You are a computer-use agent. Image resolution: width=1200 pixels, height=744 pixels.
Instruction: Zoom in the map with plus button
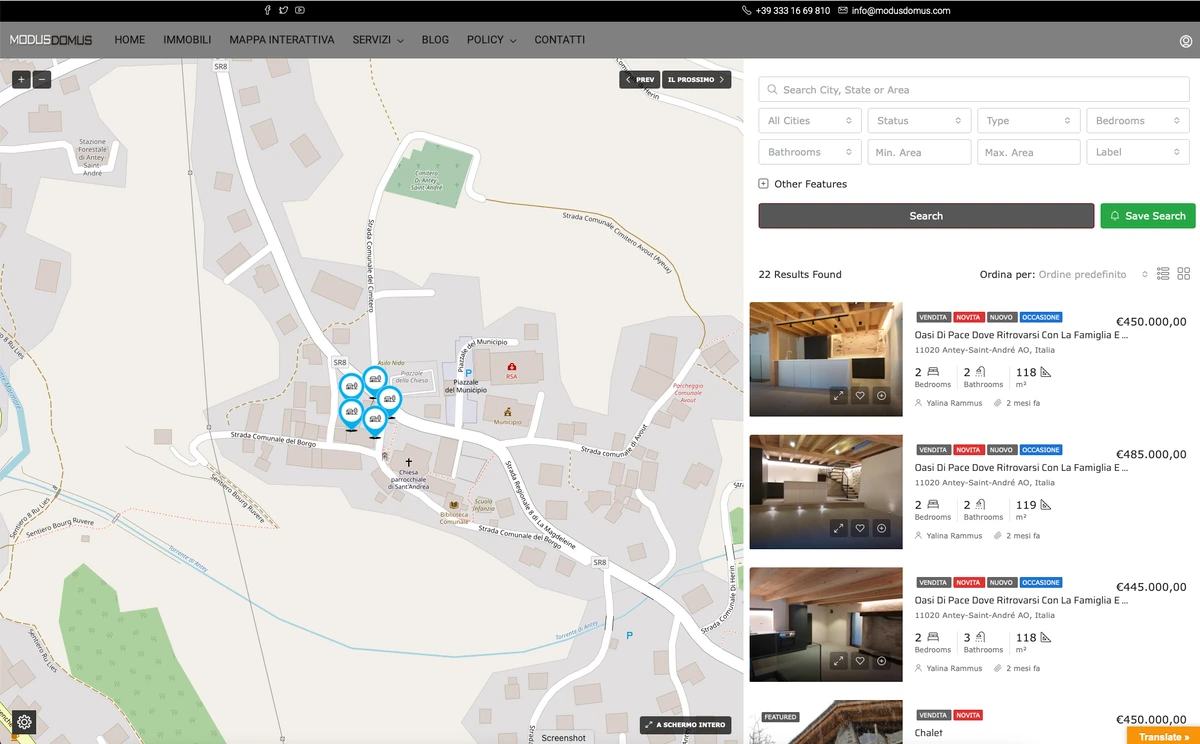tap(21, 80)
